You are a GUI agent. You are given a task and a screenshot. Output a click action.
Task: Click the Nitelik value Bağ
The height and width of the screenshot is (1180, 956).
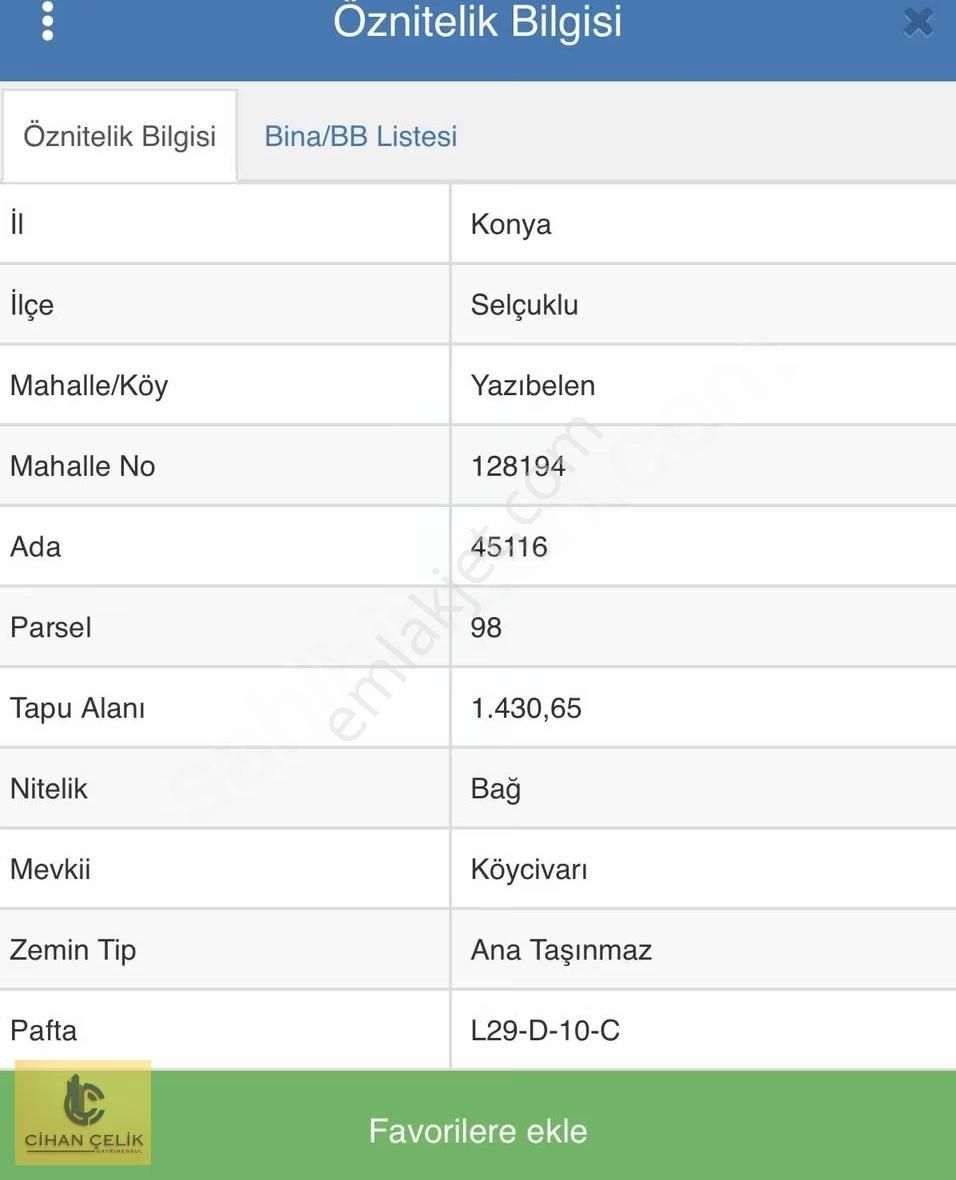click(496, 788)
